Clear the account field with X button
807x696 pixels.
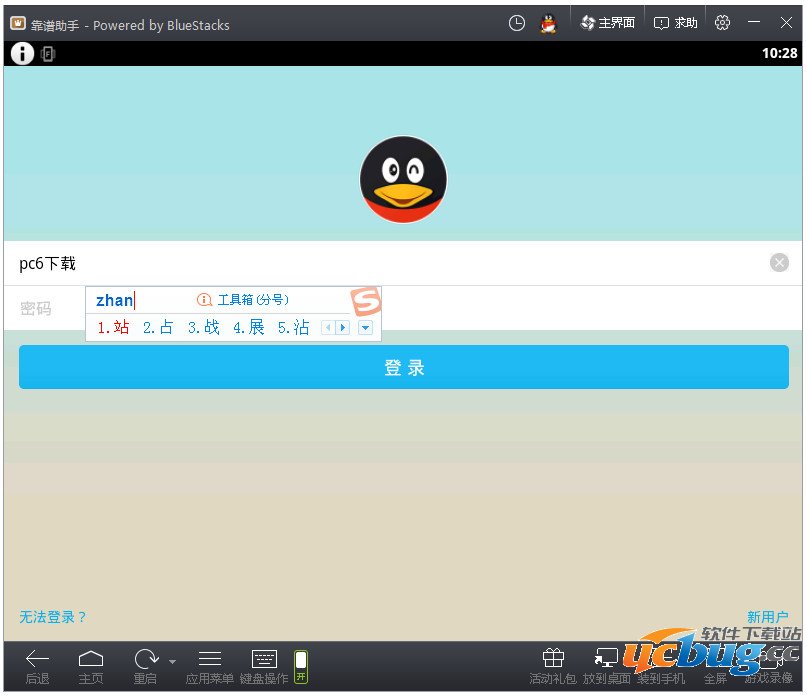click(779, 263)
